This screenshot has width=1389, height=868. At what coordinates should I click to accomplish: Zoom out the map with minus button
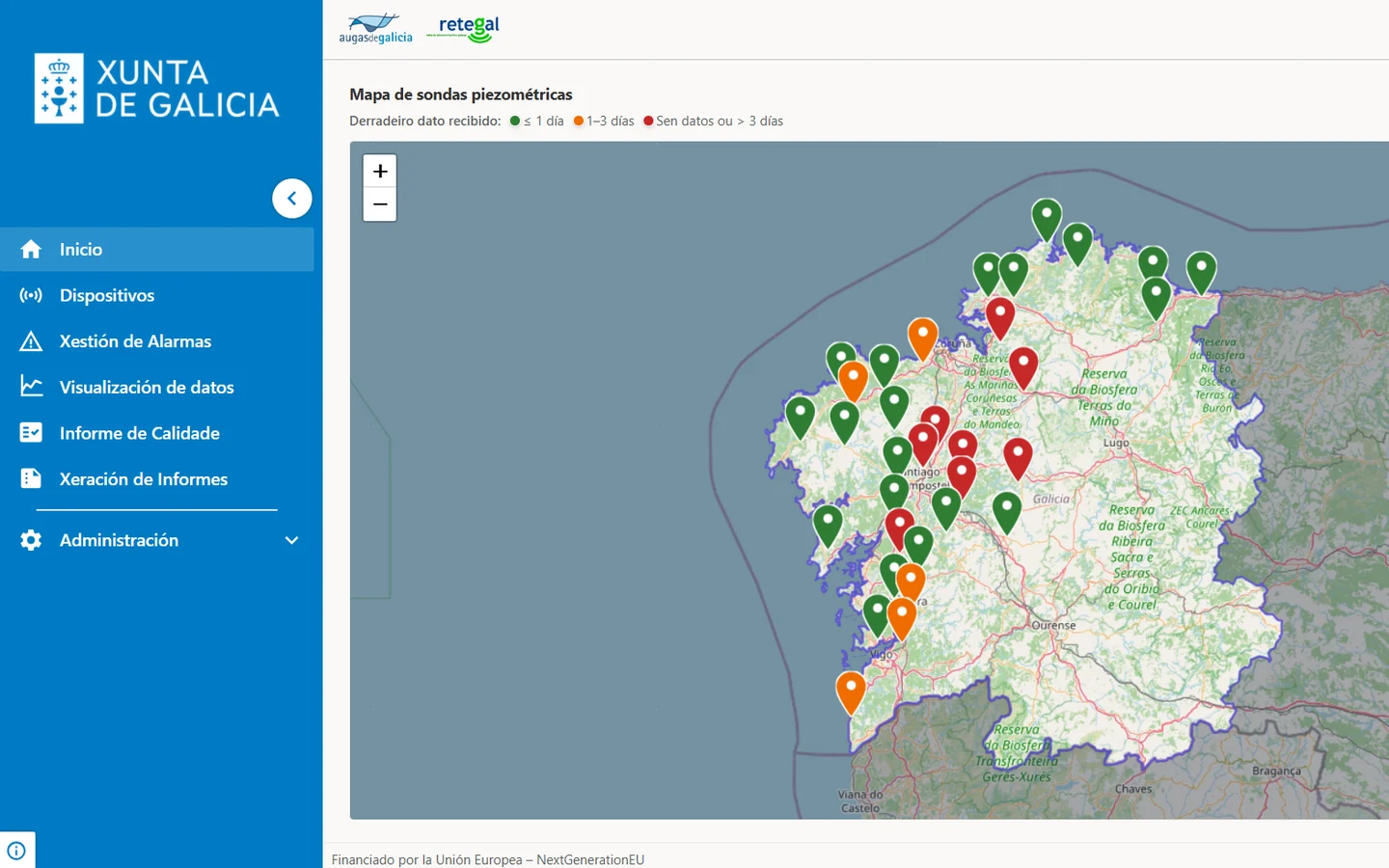point(380,204)
